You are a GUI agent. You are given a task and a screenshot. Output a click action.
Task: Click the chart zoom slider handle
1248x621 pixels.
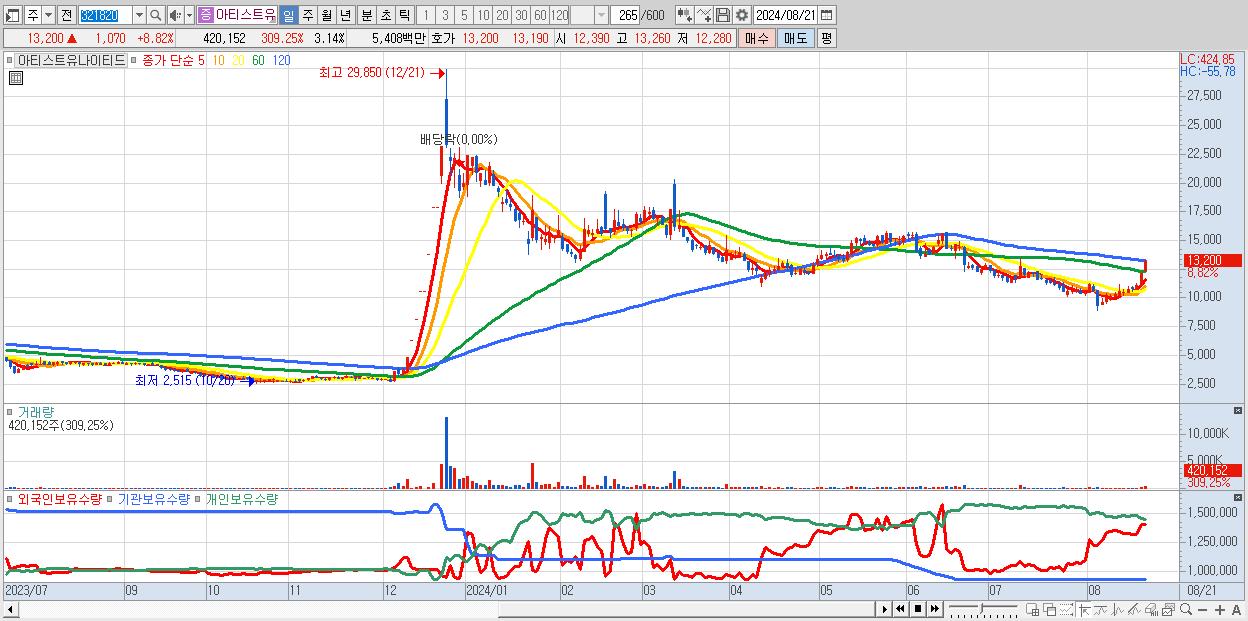tap(982, 608)
